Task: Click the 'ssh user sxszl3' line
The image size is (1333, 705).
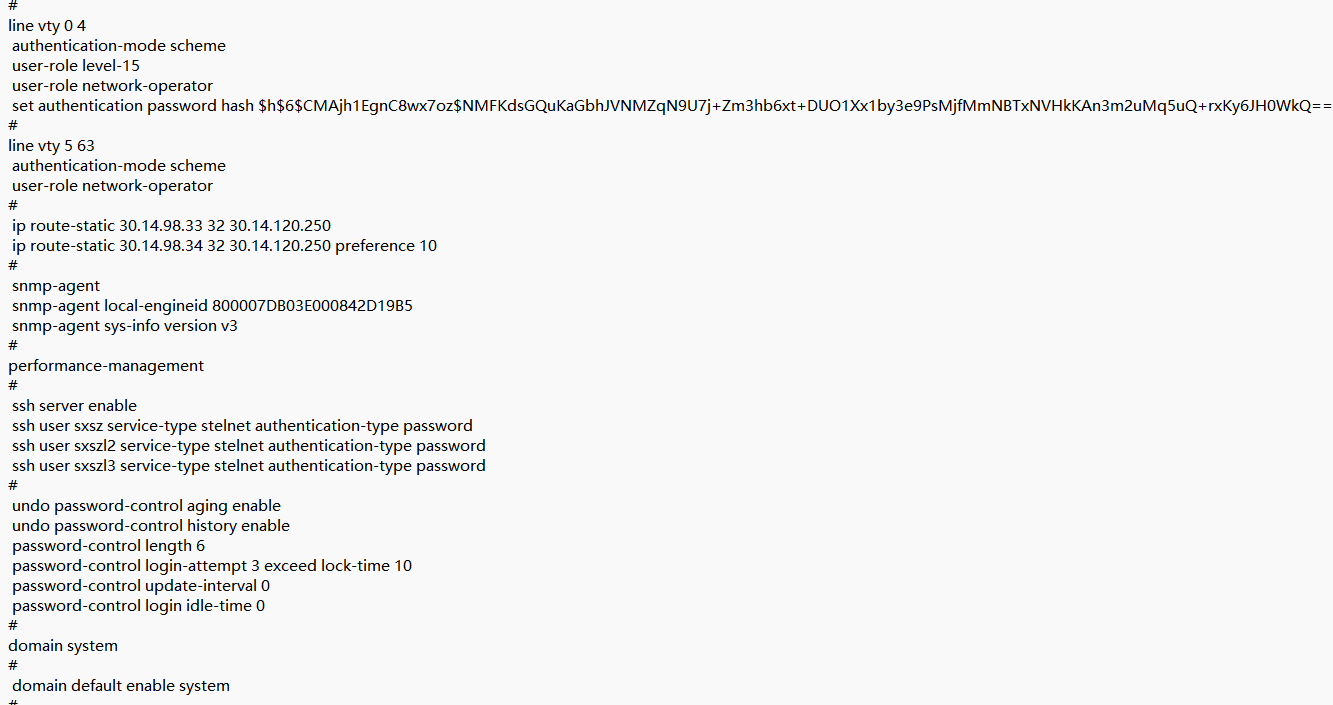Action: click(x=249, y=465)
